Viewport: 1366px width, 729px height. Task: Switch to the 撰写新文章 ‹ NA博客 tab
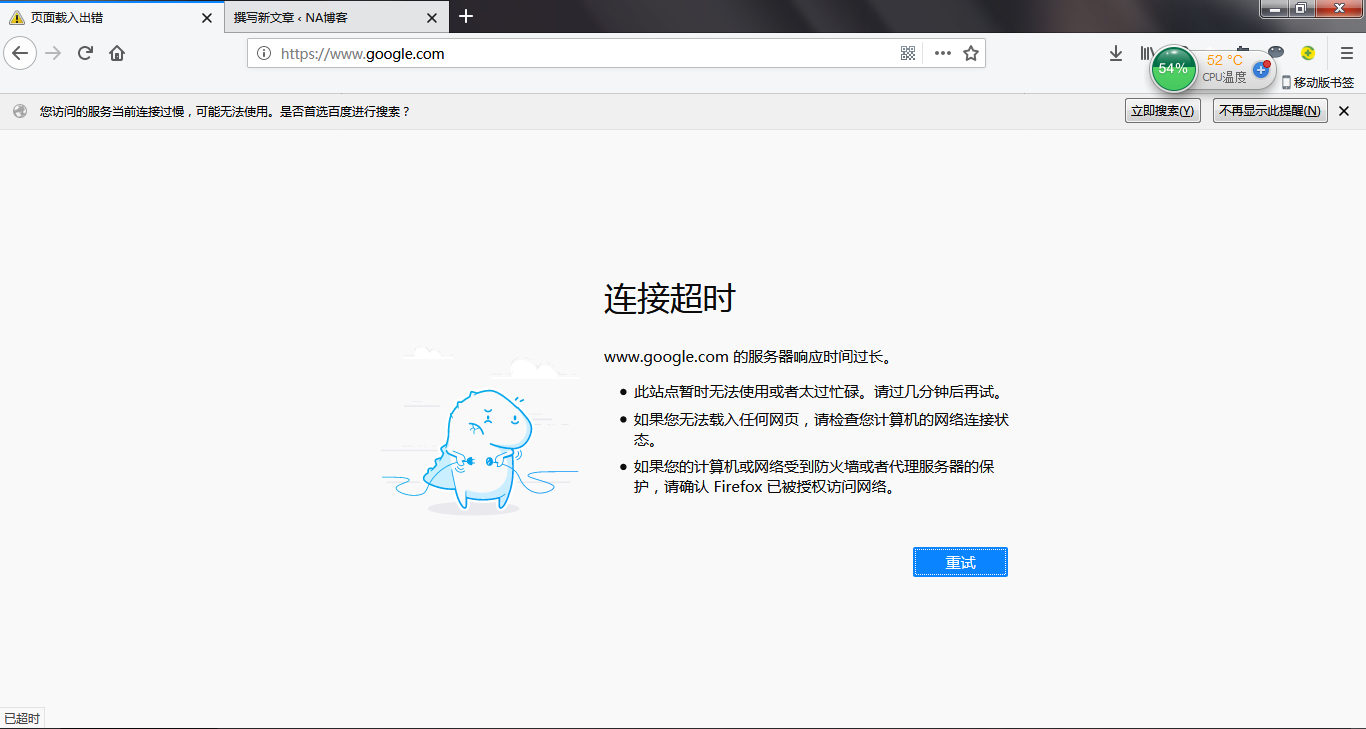click(337, 17)
